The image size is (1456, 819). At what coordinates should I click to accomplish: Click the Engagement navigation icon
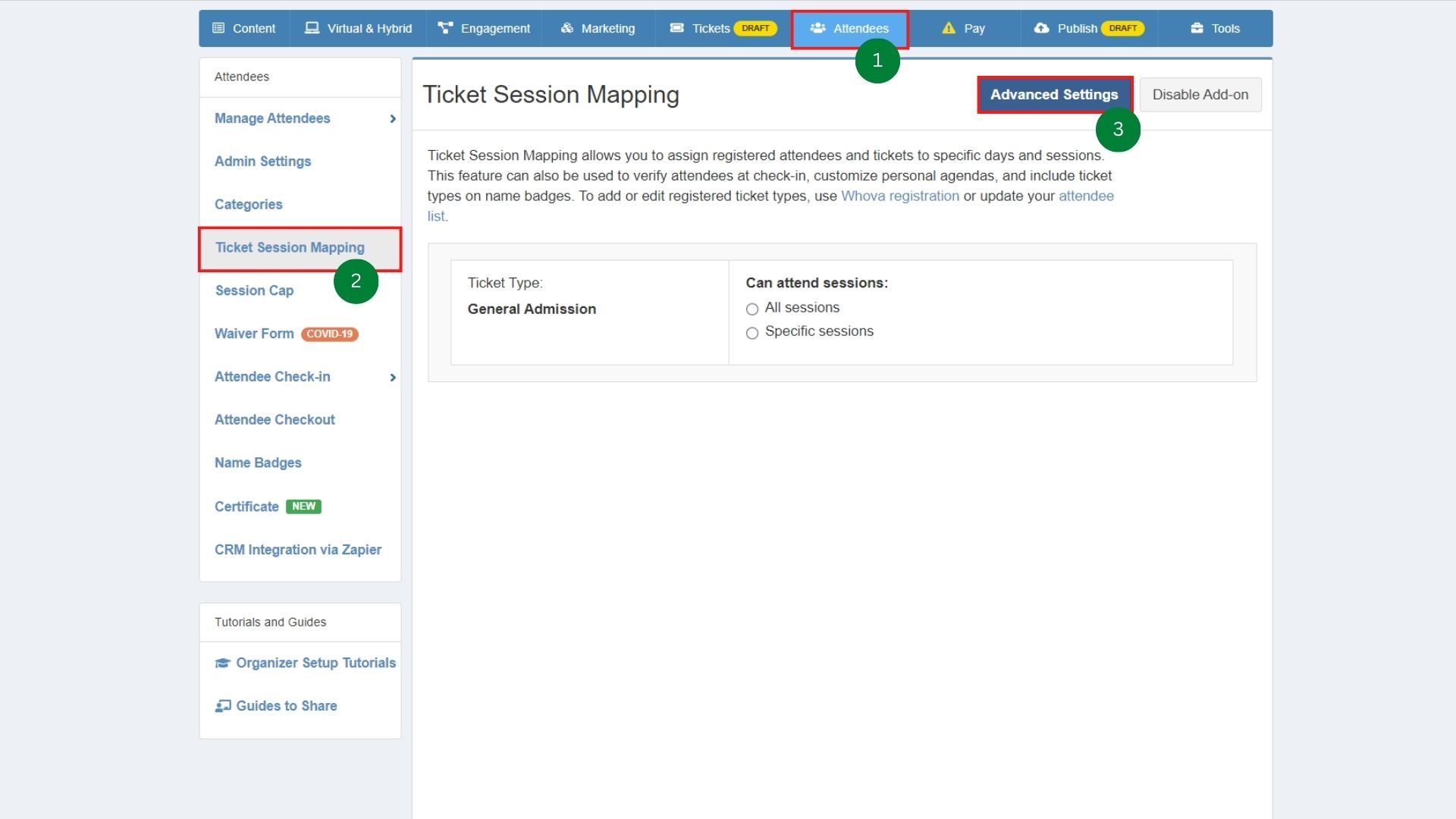[446, 27]
